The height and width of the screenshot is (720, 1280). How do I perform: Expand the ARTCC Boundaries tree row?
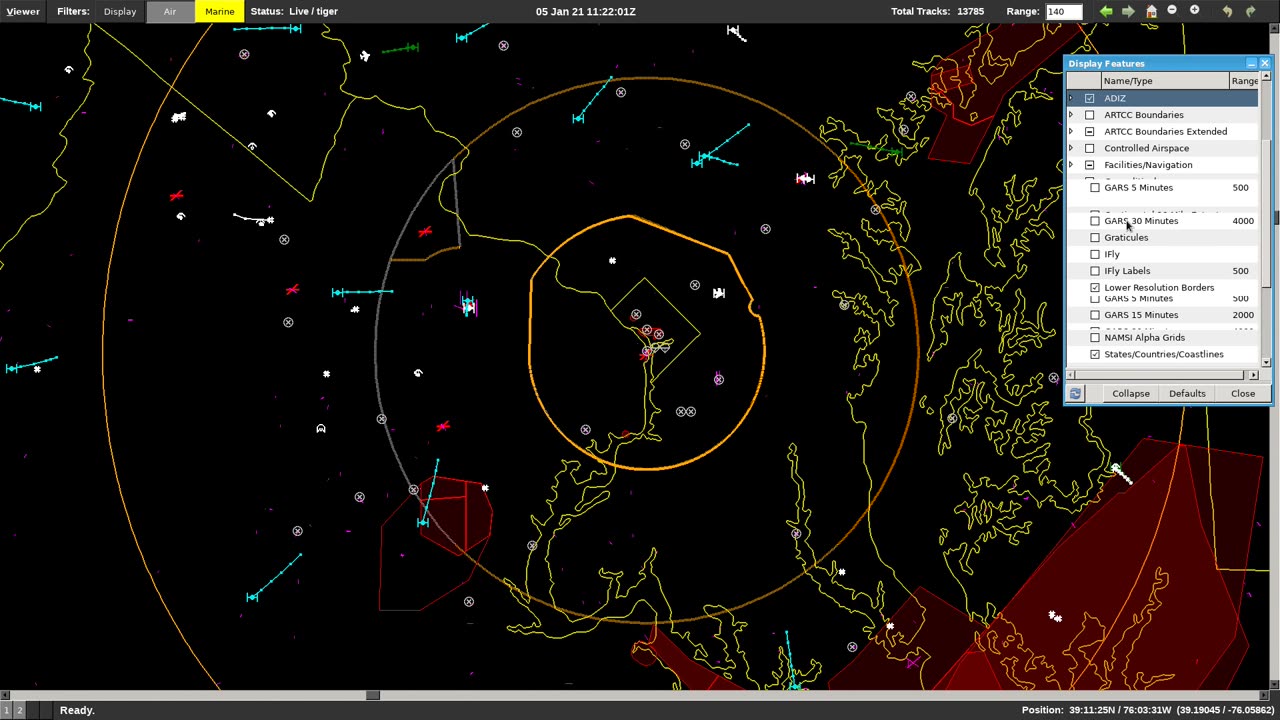[x=1071, y=115]
